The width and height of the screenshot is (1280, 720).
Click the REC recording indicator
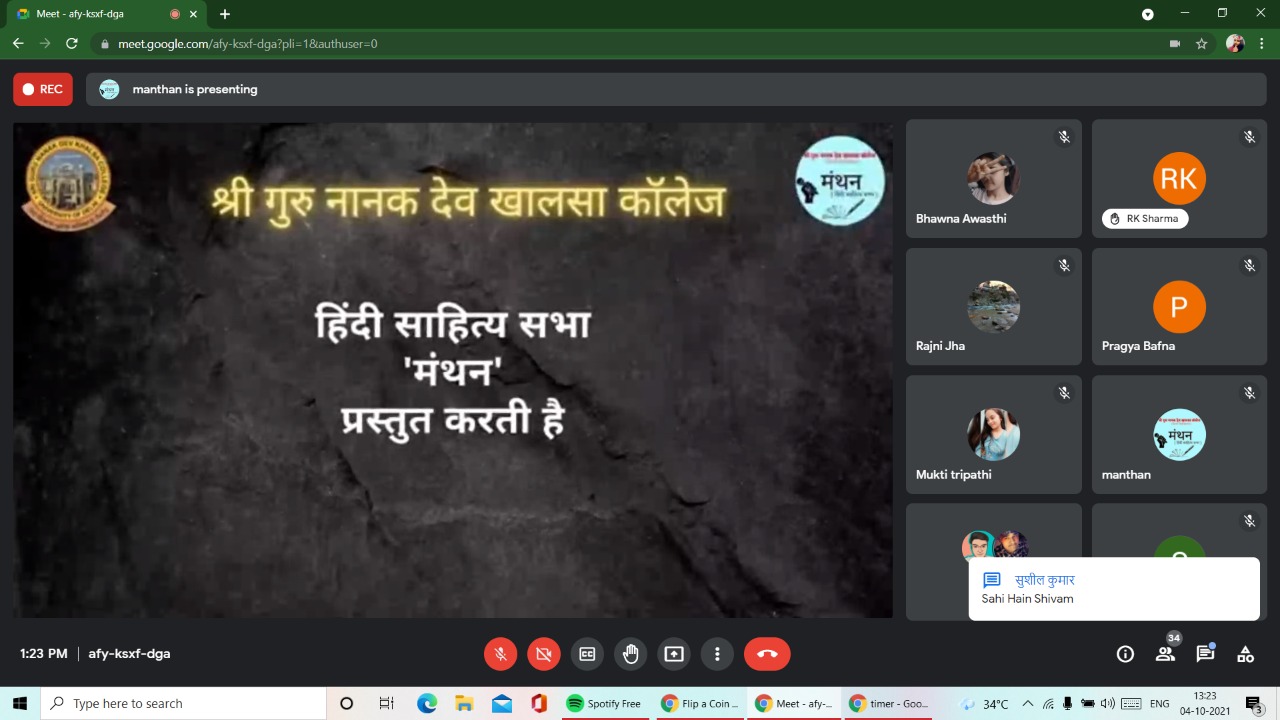(43, 89)
